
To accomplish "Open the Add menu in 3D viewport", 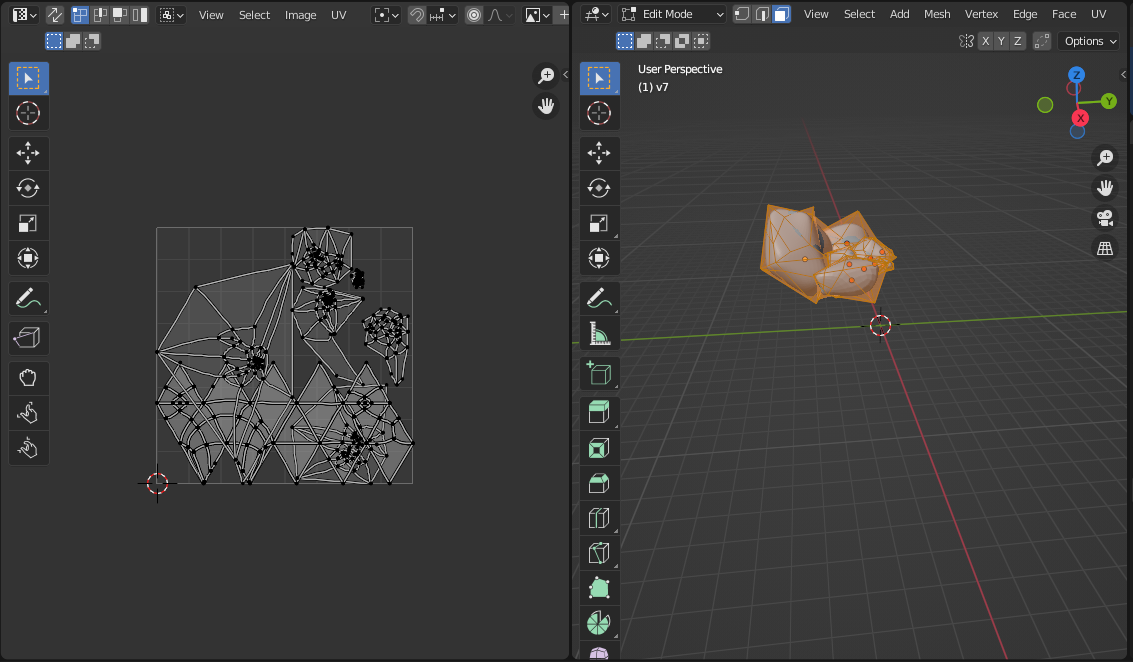I will click(900, 14).
